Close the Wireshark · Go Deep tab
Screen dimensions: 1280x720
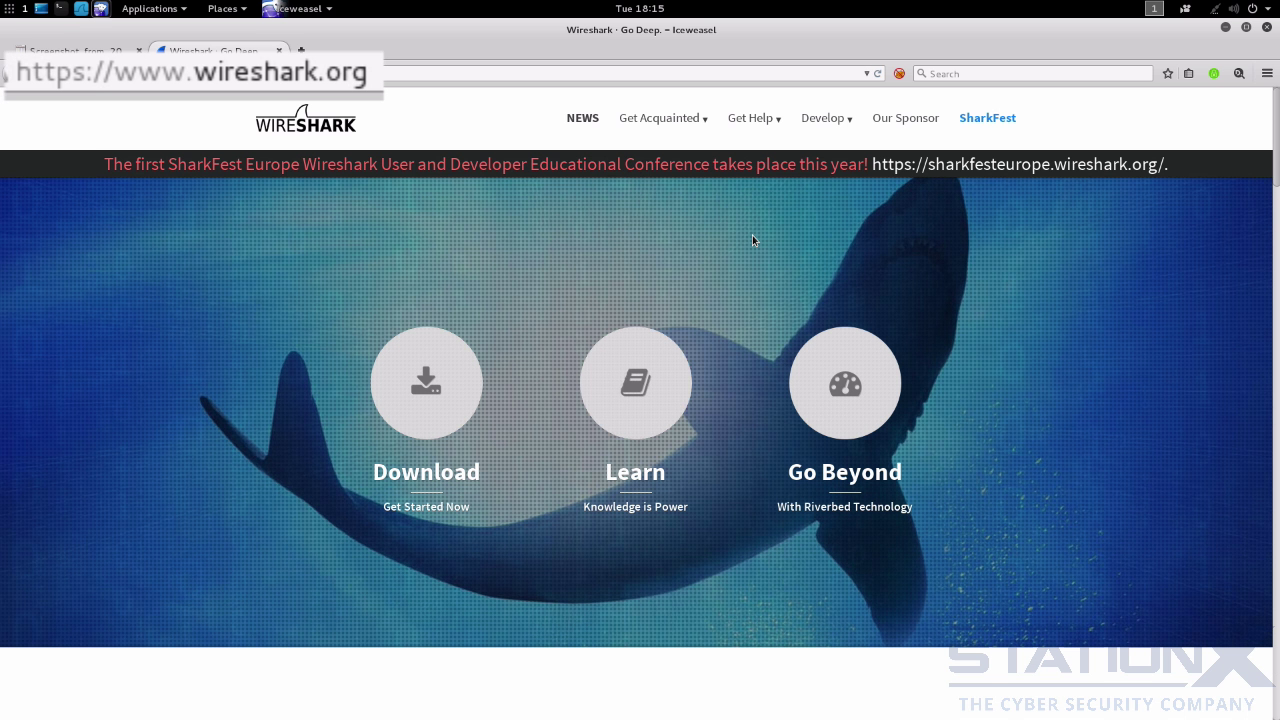coord(280,50)
